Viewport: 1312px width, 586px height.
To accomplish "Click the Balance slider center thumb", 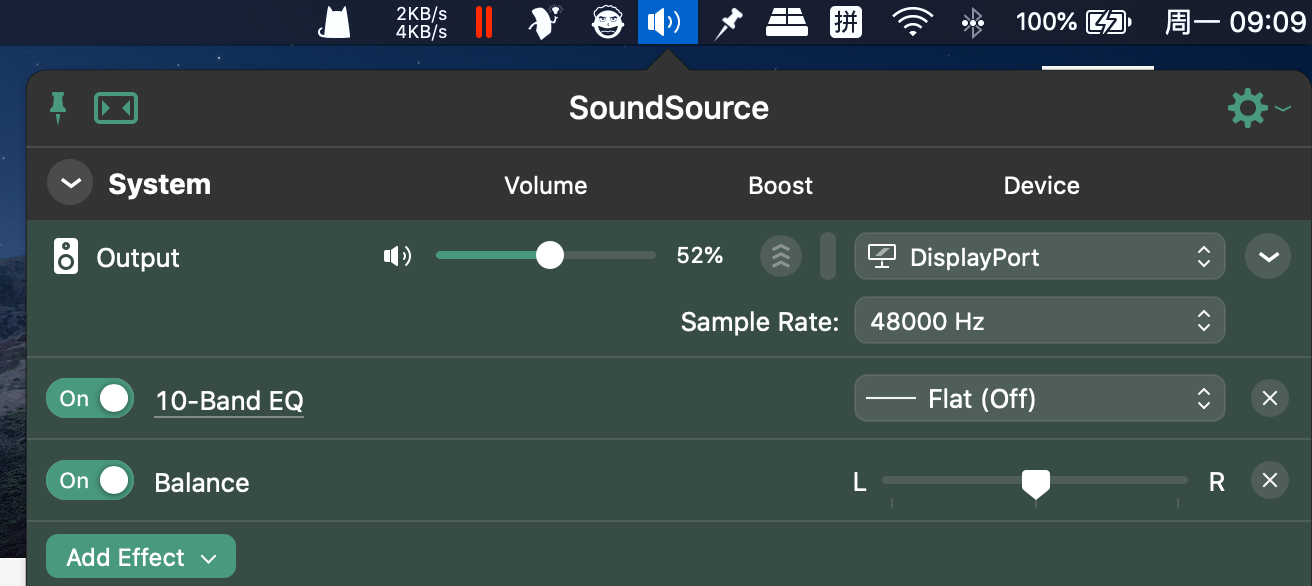I will click(x=1036, y=483).
